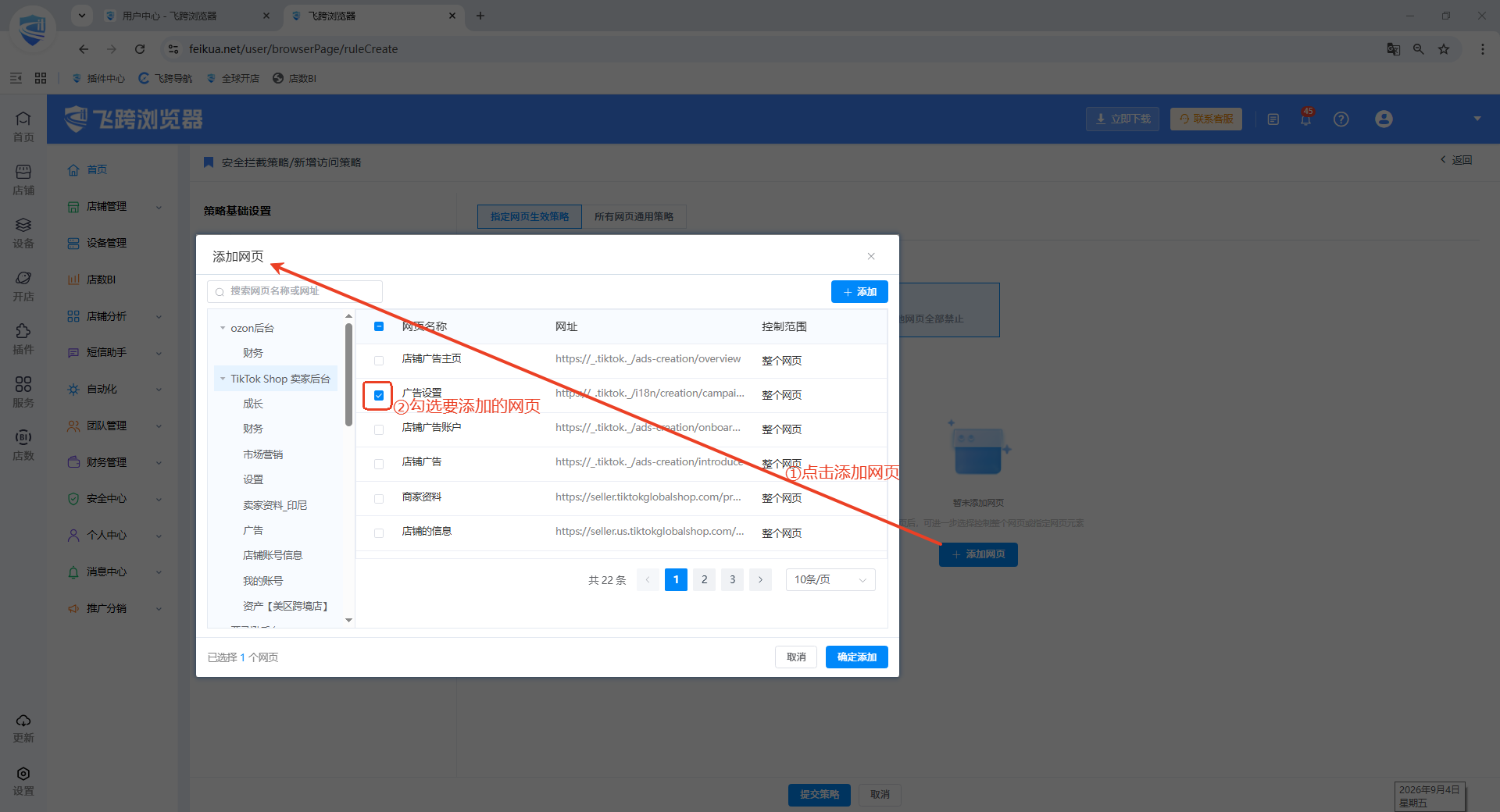Open the 设备 icon in far-left sidebar
Screen dimensions: 1500x812
[23, 233]
